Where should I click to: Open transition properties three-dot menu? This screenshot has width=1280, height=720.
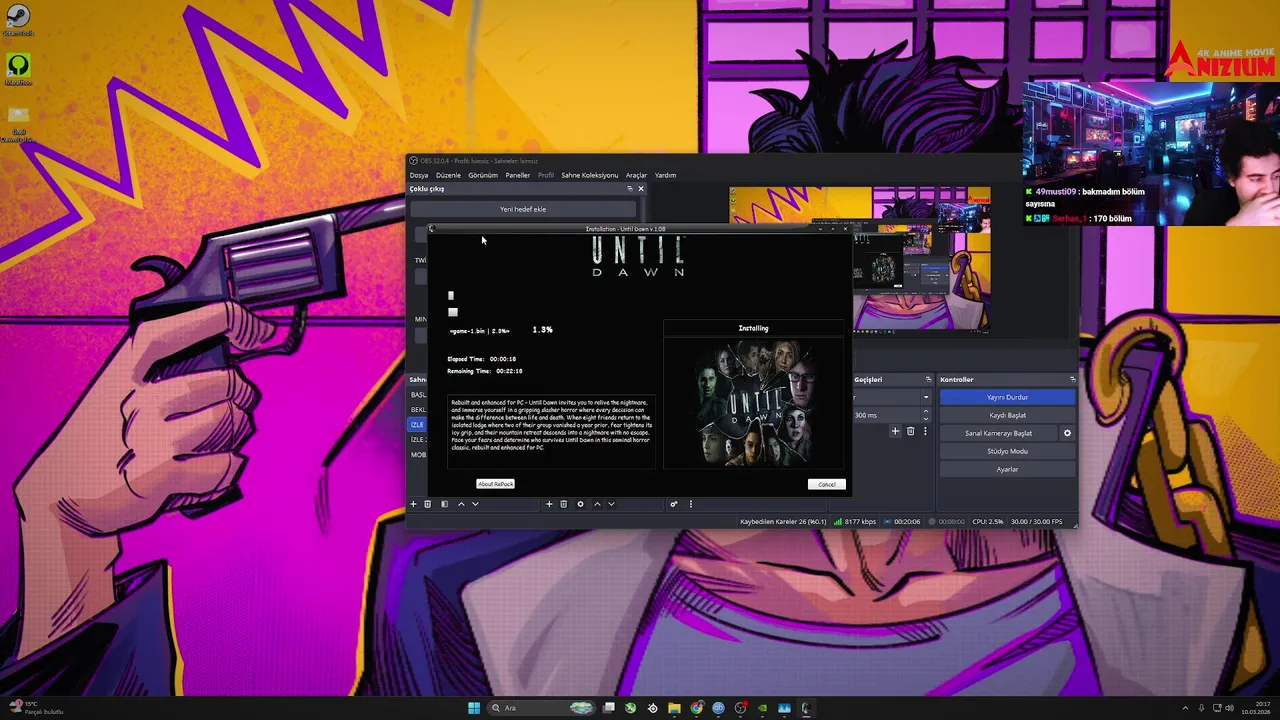pos(925,431)
